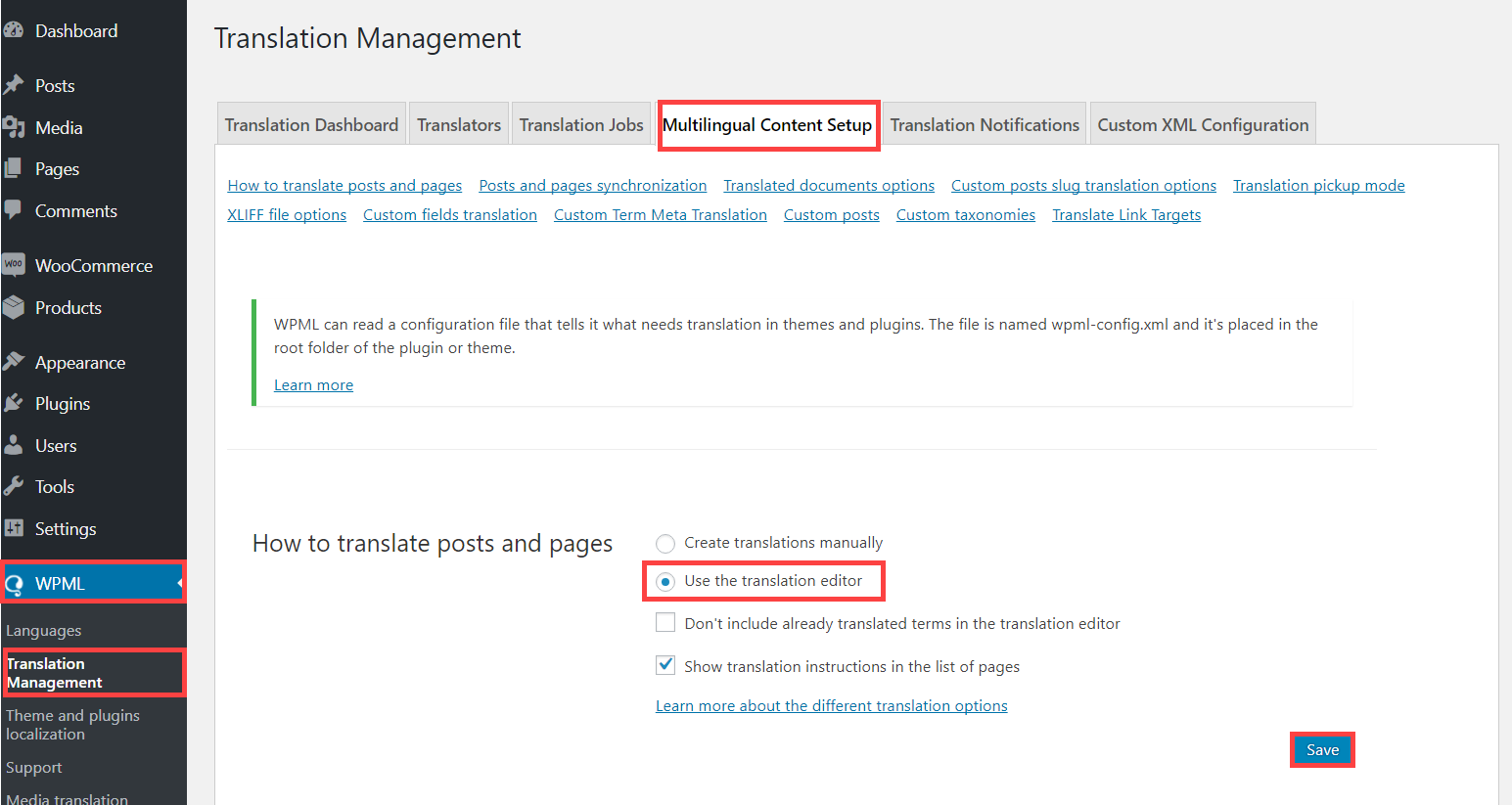This screenshot has height=805, width=1512.
Task: Click the Media icon in sidebar
Action: [x=13, y=127]
